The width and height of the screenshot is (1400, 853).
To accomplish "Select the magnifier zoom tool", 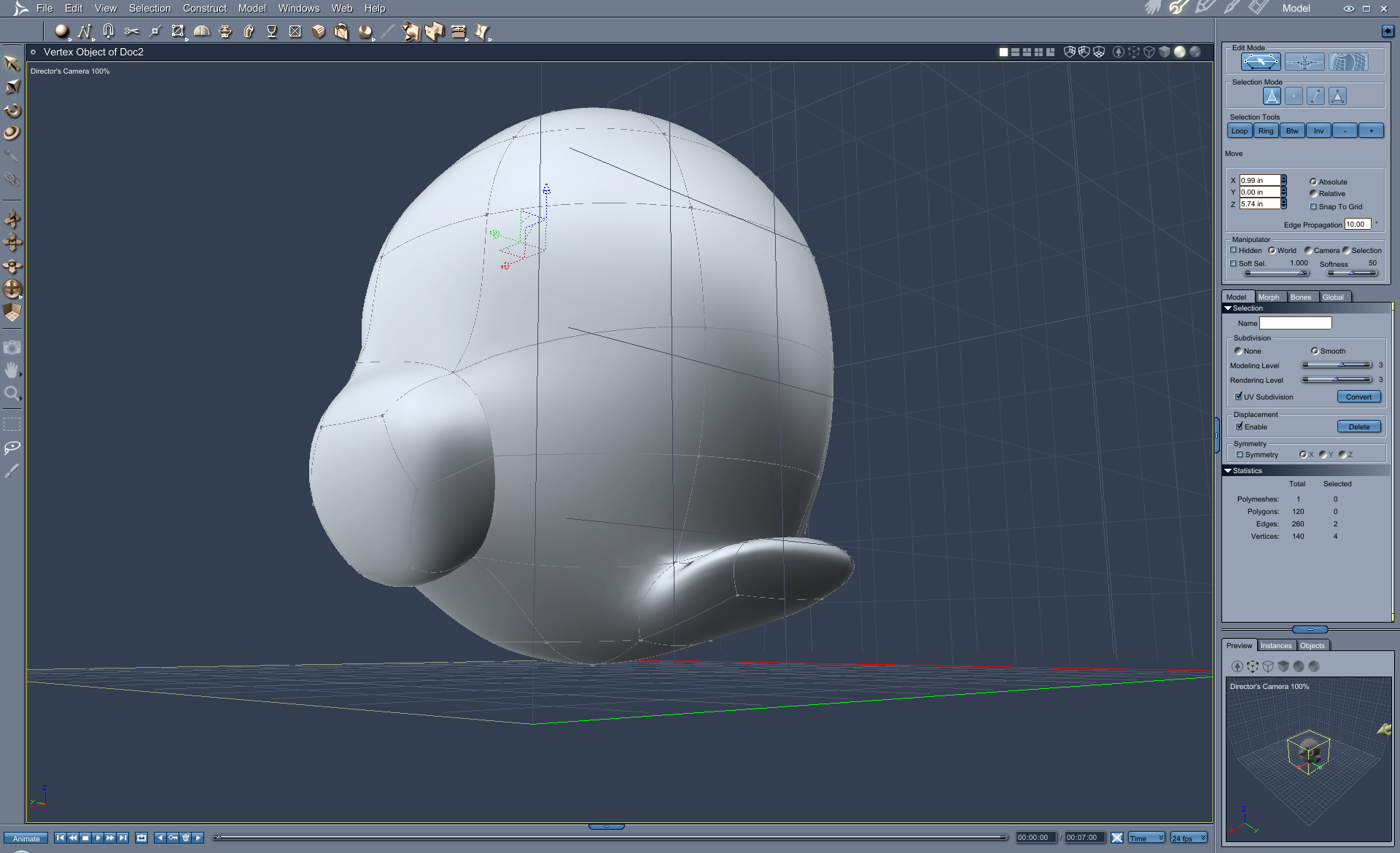I will tap(12, 394).
